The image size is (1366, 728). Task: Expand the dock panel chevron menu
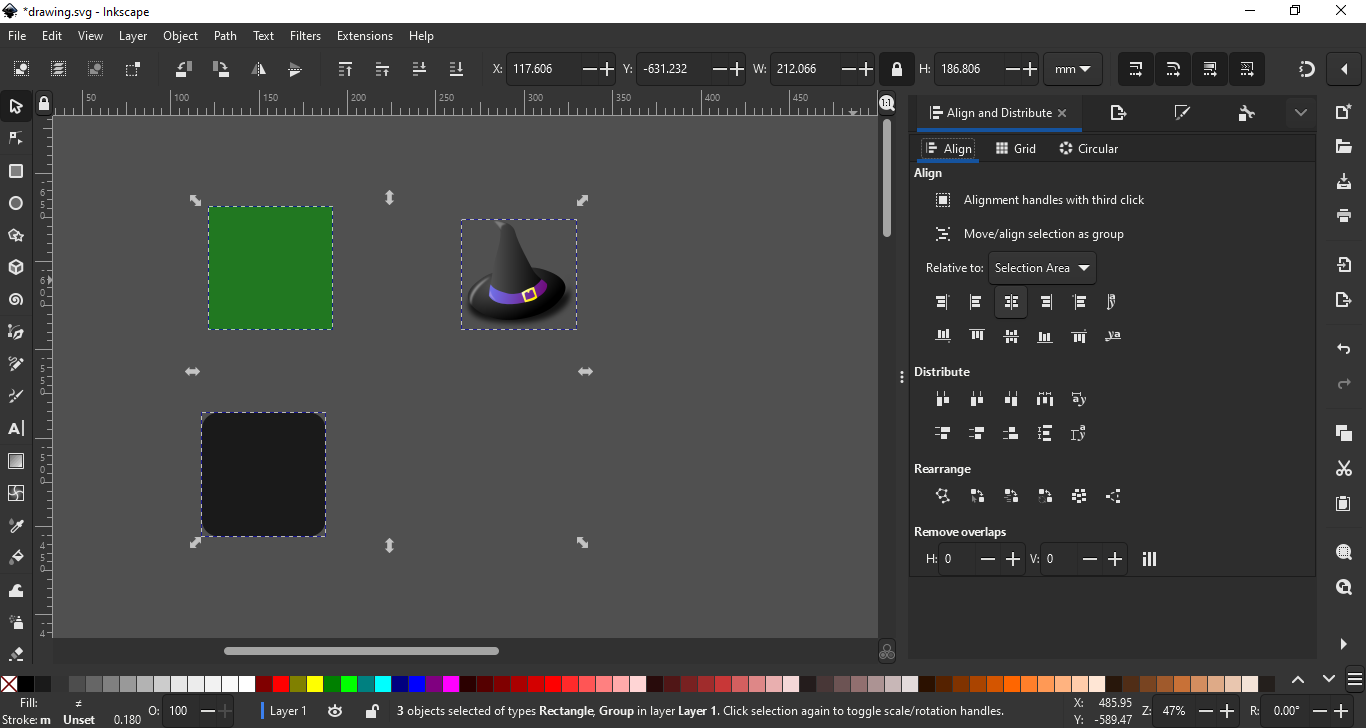click(x=1300, y=113)
